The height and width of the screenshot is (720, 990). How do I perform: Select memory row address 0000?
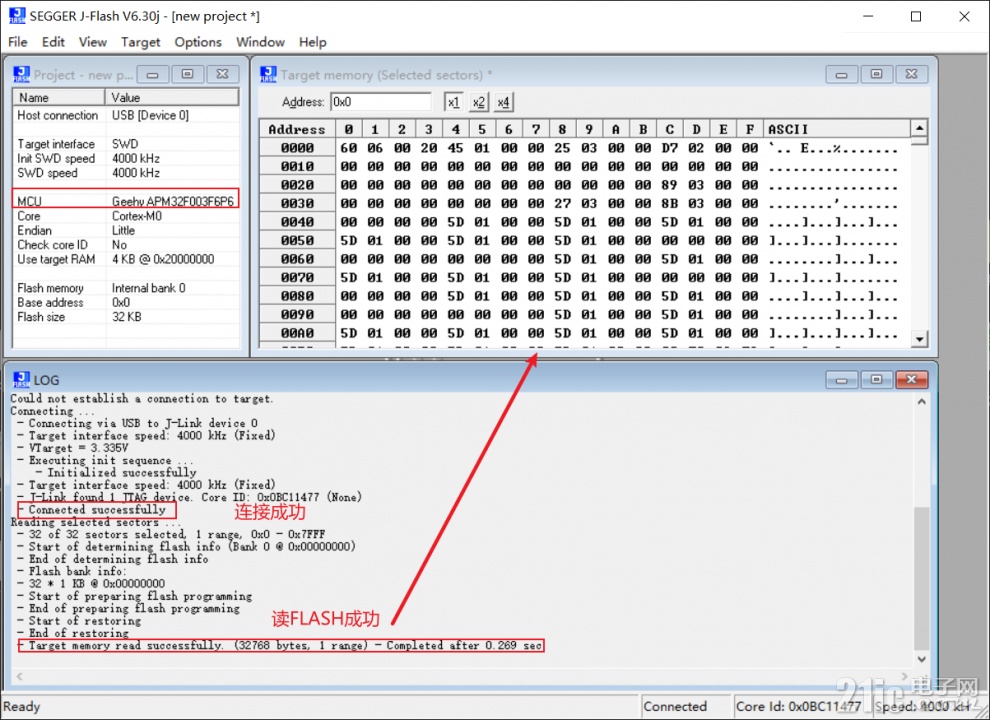pos(297,148)
